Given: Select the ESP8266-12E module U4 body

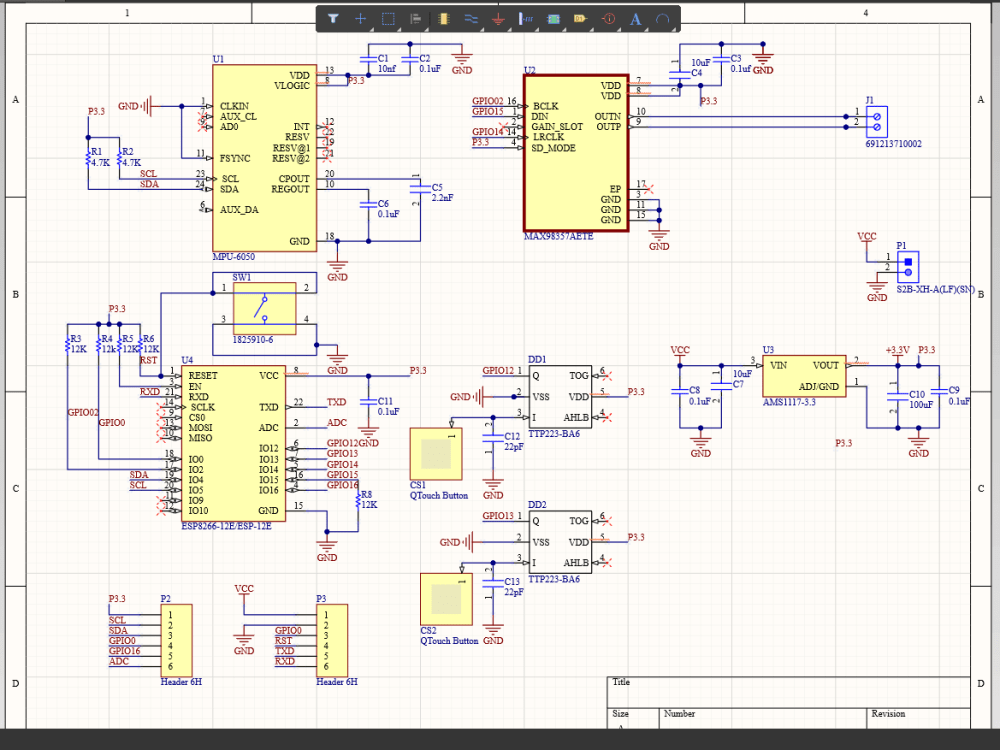Looking at the screenshot, I should coord(233,443).
